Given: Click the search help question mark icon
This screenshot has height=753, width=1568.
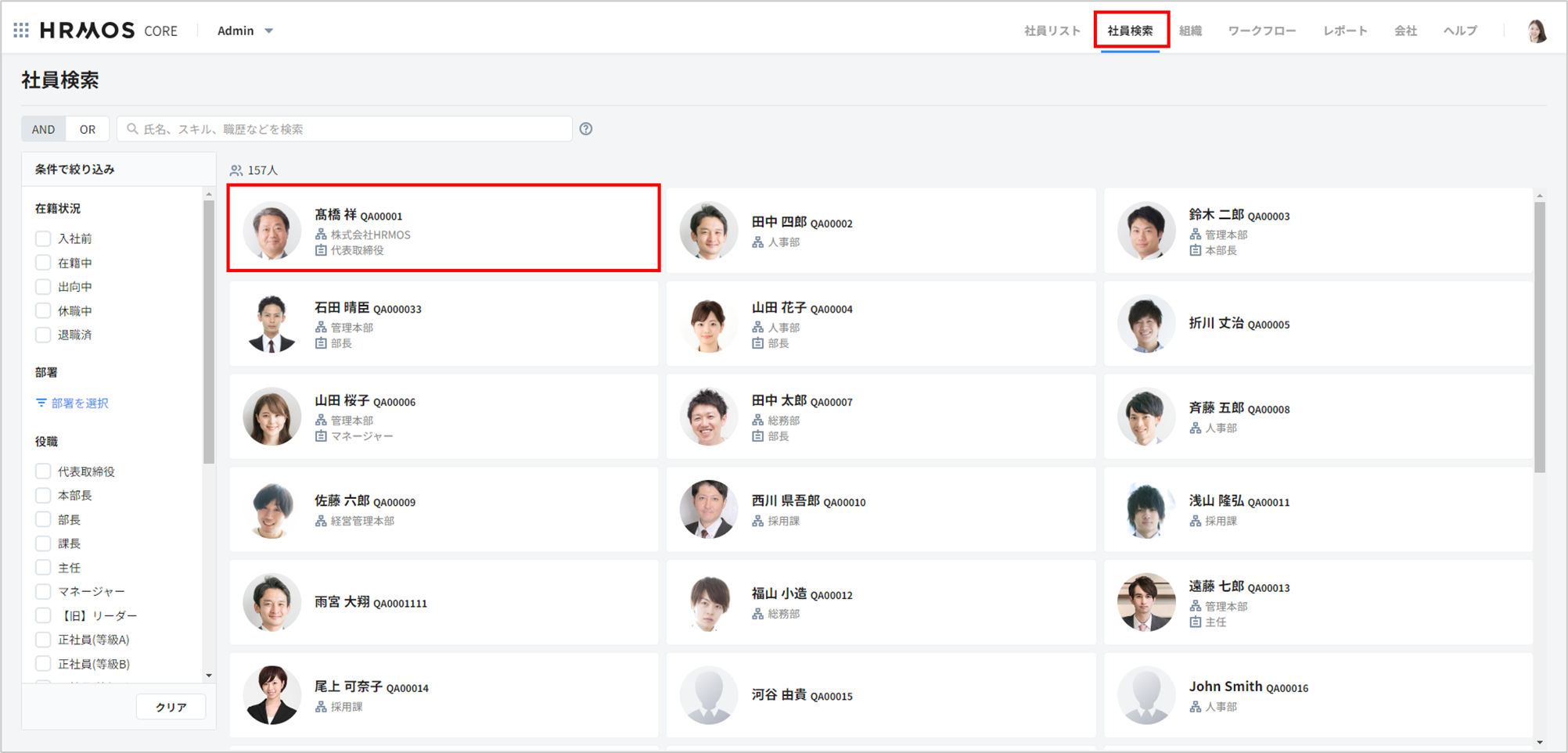Looking at the screenshot, I should point(586,129).
